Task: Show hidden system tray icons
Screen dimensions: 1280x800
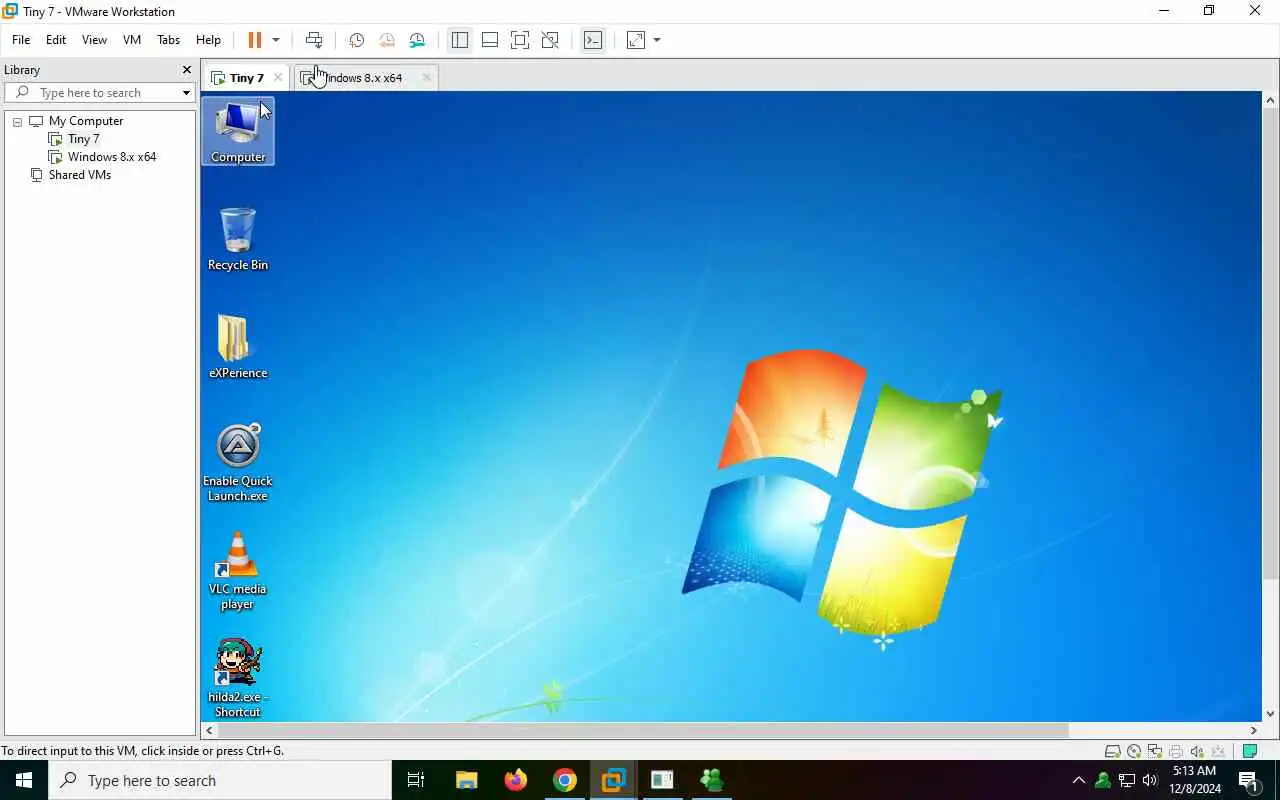Action: [x=1078, y=780]
